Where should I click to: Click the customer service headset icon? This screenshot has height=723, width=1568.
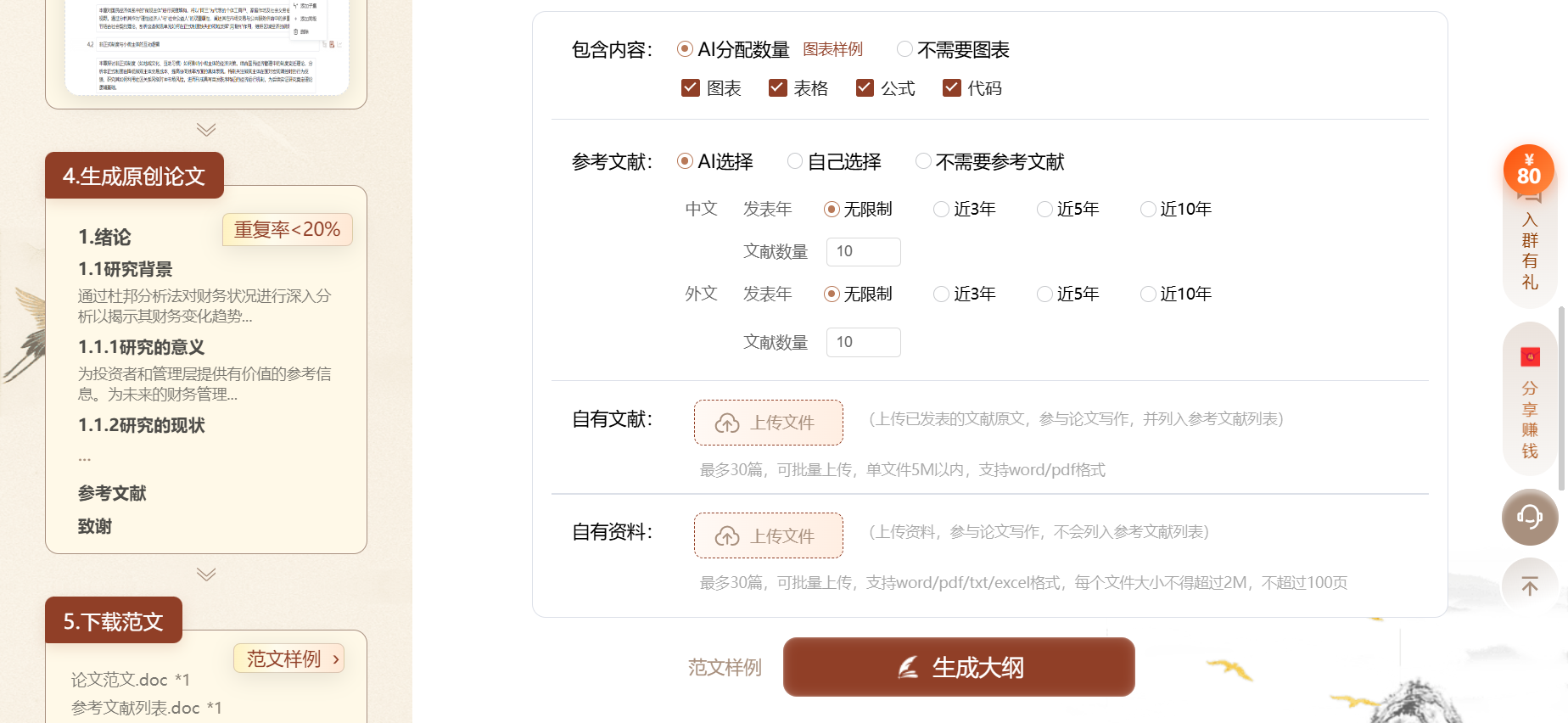point(1530,517)
